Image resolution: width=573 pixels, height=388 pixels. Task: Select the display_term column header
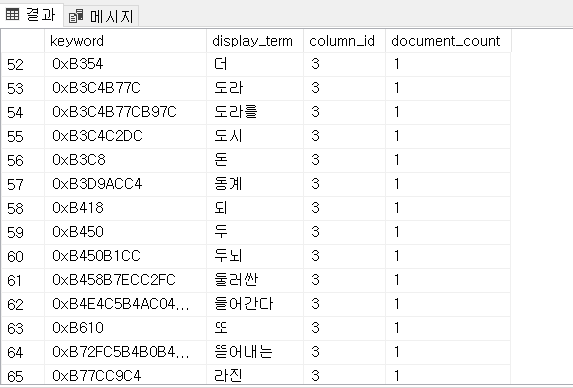coord(255,41)
